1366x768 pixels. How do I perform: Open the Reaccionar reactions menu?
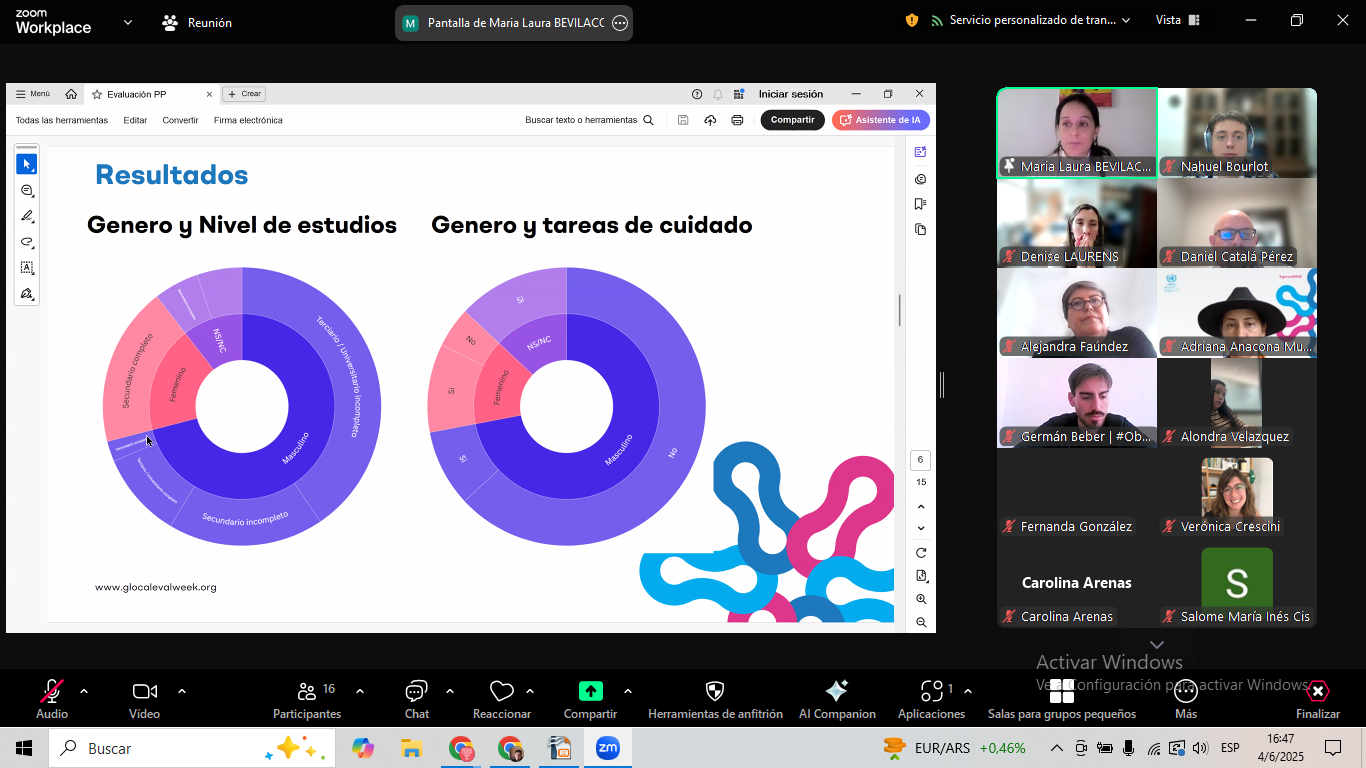502,698
